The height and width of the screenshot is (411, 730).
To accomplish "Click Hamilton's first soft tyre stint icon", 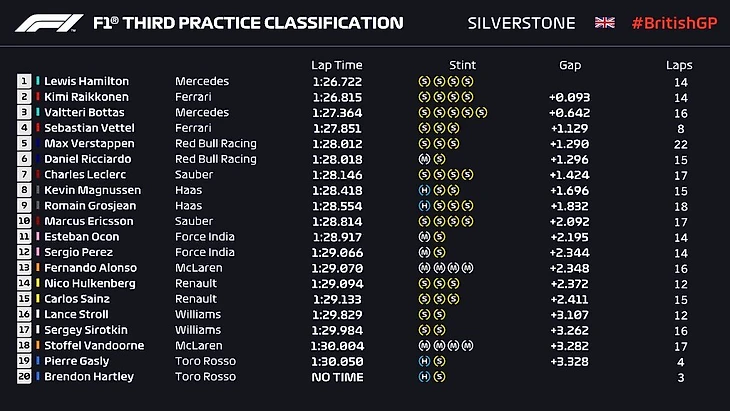I will (424, 81).
